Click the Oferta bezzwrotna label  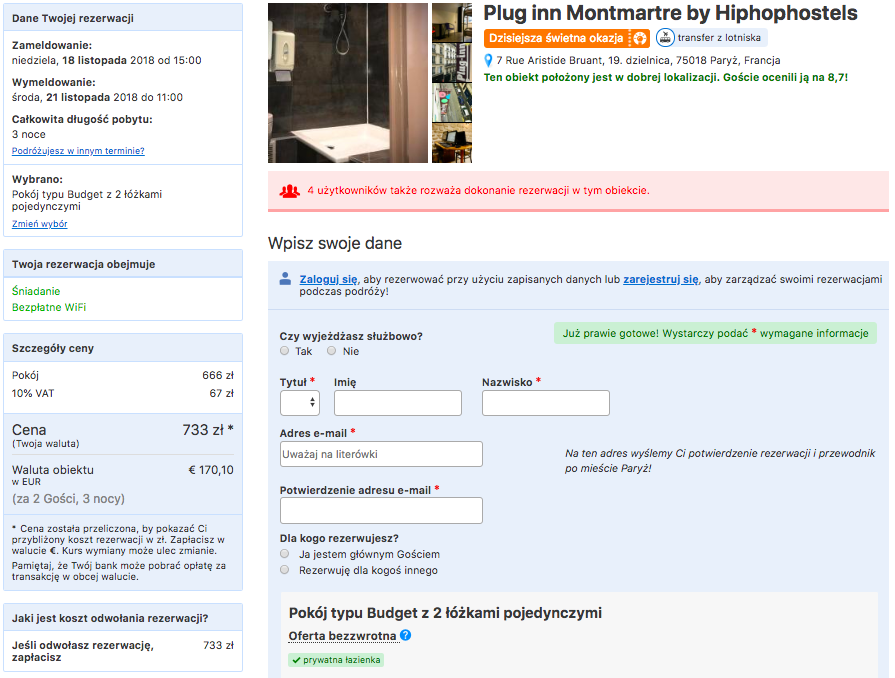click(342, 636)
